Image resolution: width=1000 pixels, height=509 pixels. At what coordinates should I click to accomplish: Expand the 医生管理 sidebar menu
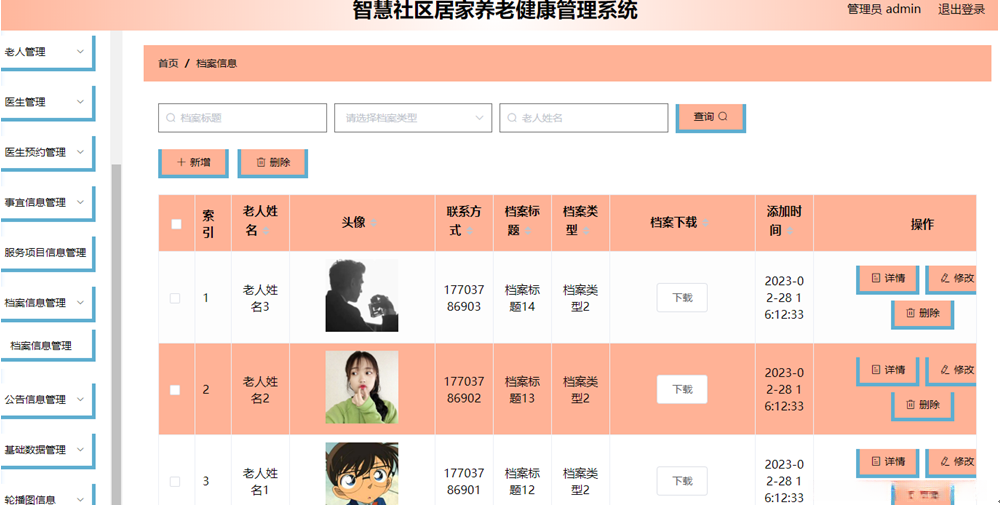46,102
